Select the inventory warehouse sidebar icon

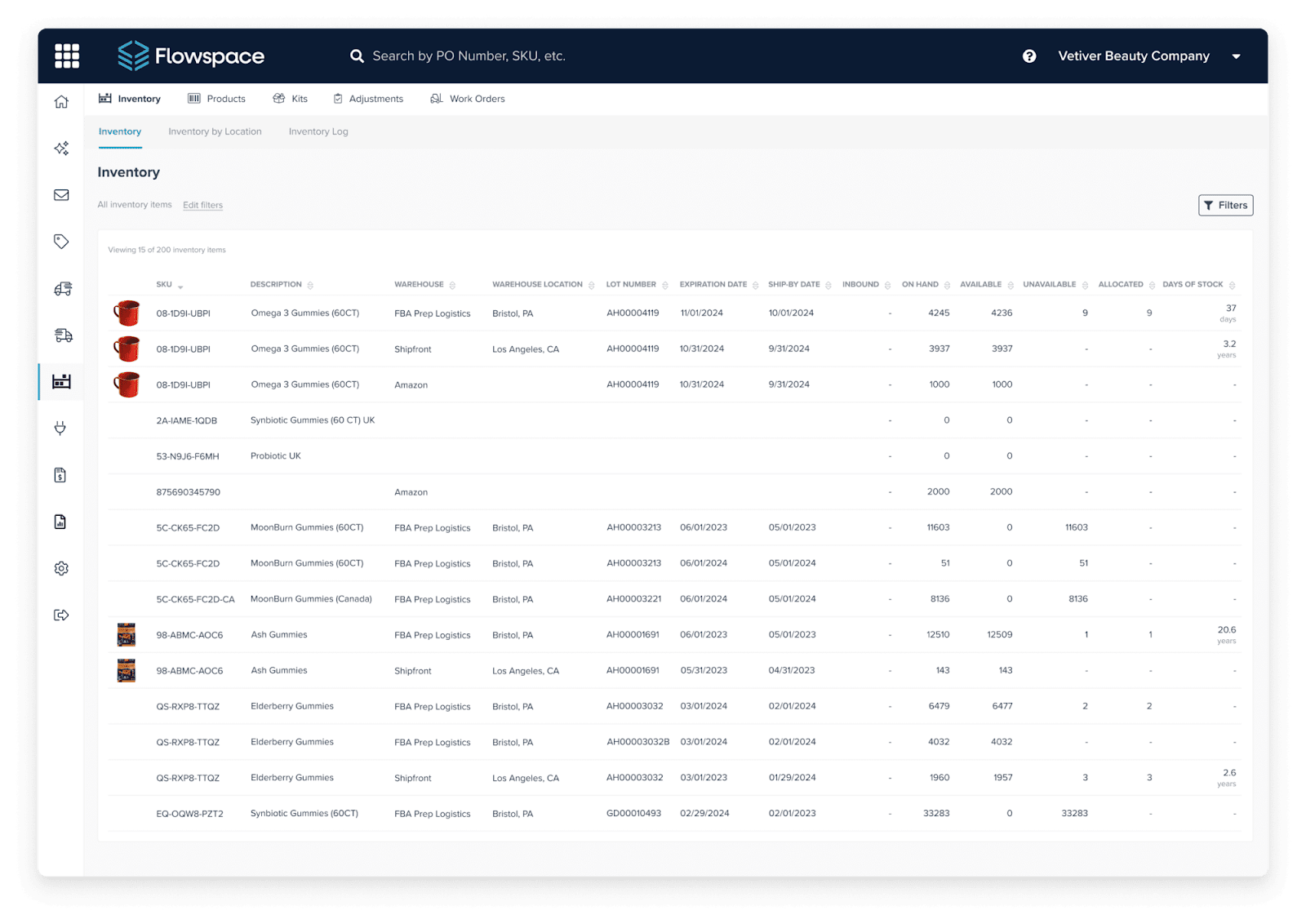[61, 381]
